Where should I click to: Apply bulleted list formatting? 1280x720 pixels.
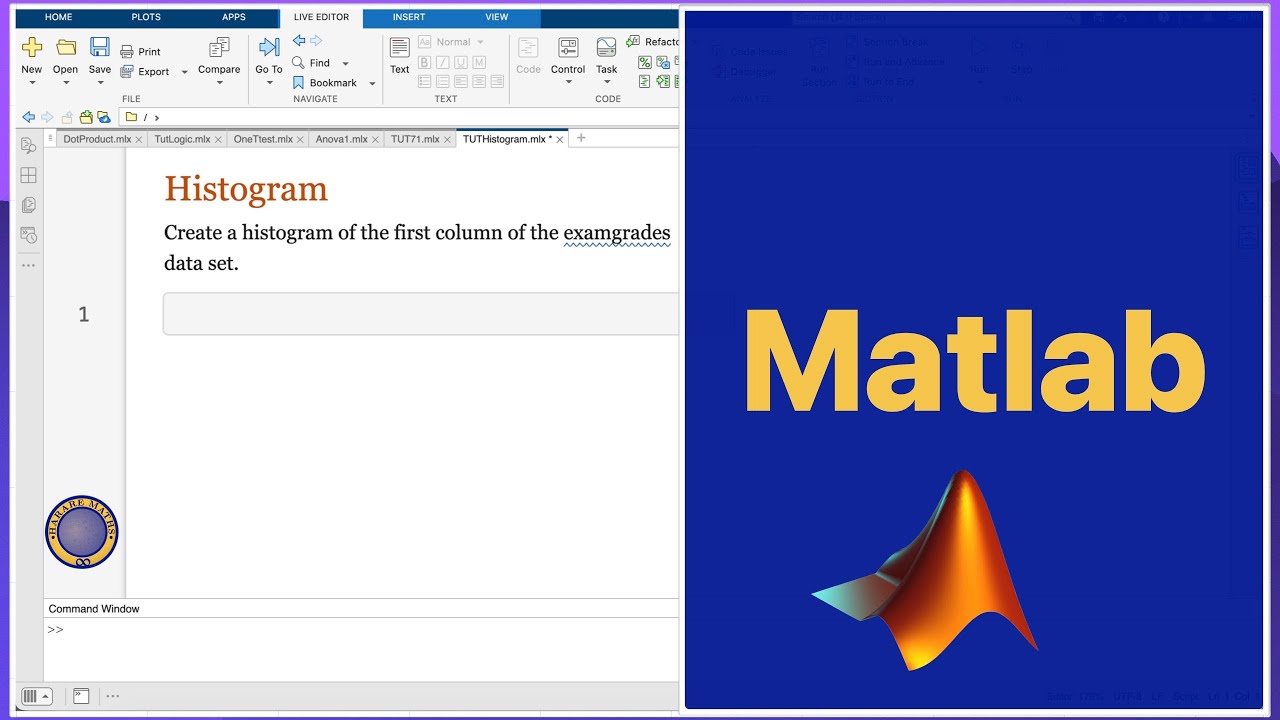point(424,81)
